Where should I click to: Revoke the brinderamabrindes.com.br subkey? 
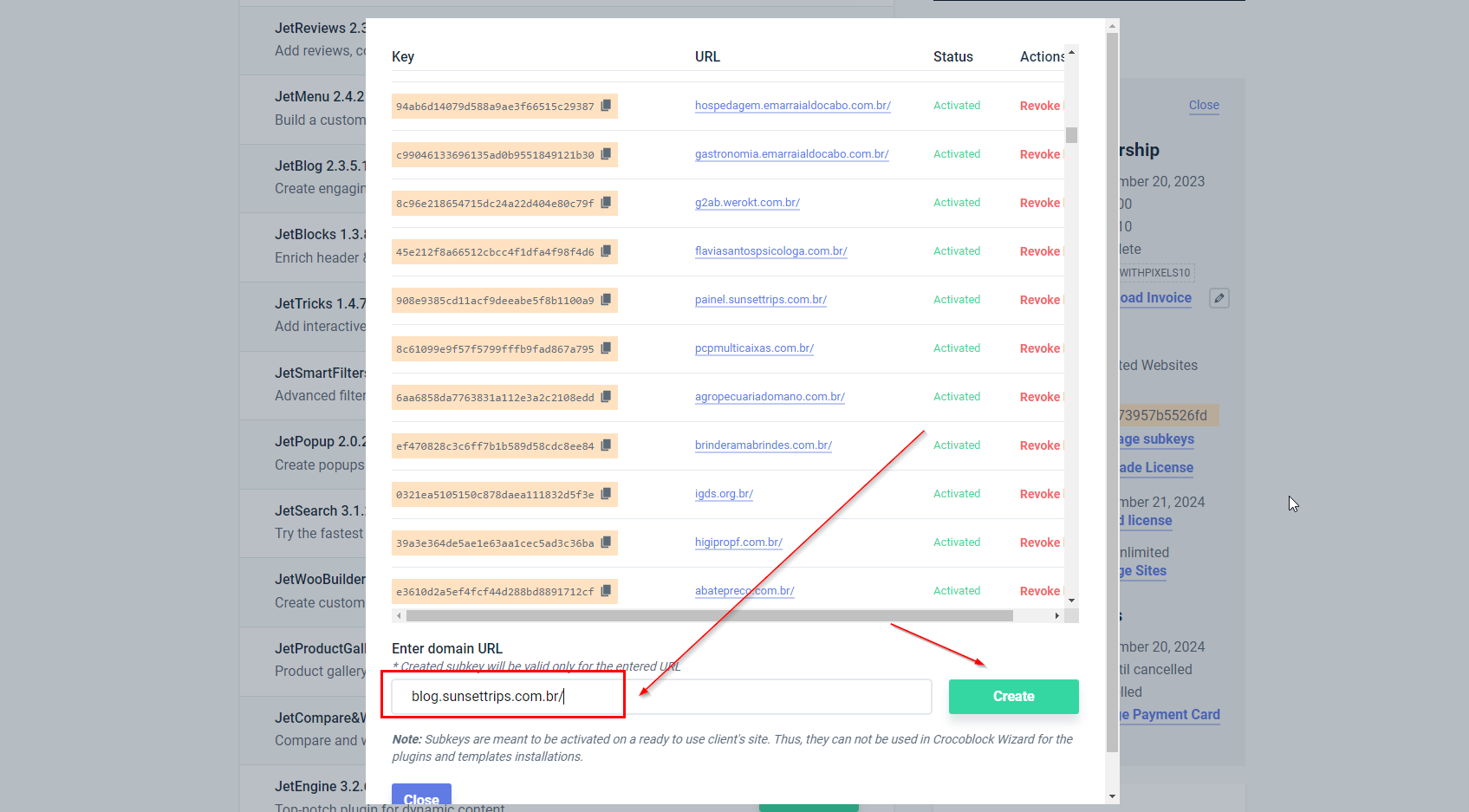click(x=1039, y=445)
